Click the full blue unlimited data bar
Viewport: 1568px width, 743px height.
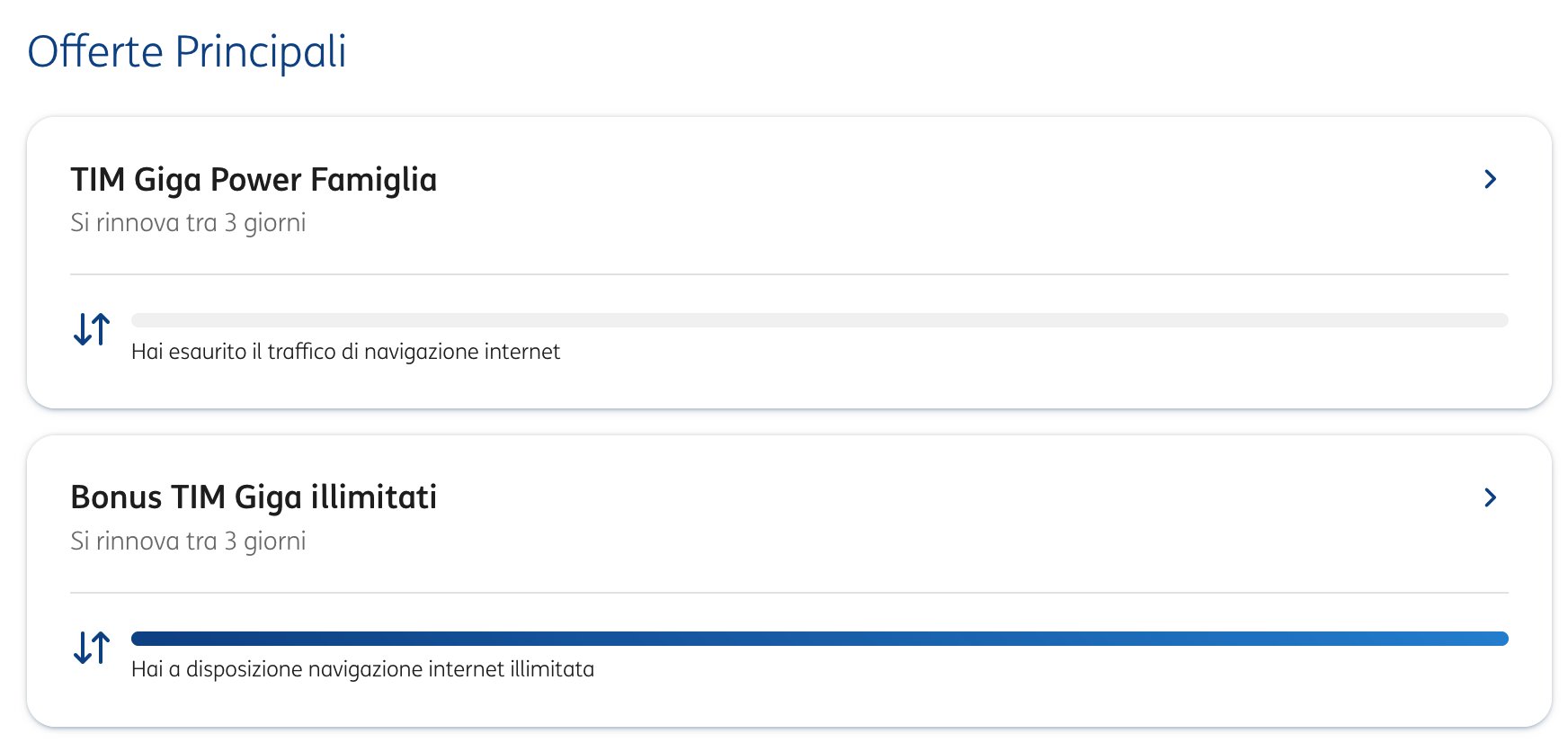coord(819,639)
